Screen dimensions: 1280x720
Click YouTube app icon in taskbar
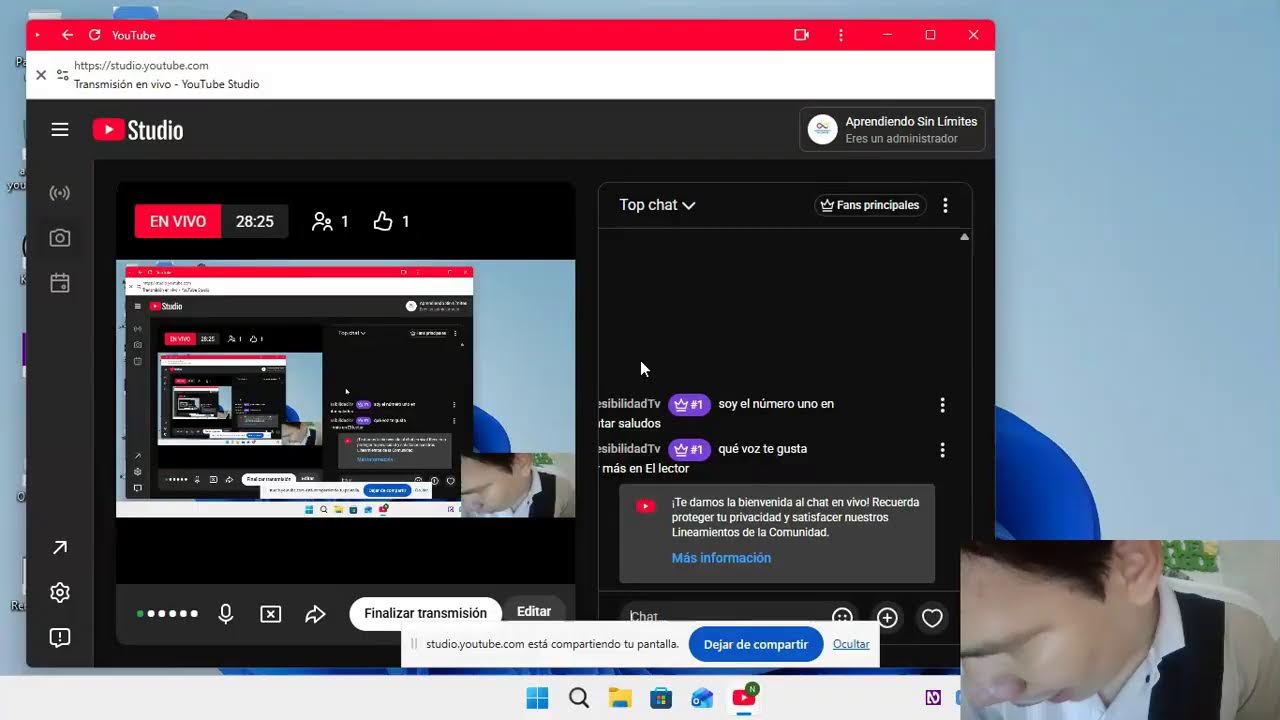click(744, 697)
